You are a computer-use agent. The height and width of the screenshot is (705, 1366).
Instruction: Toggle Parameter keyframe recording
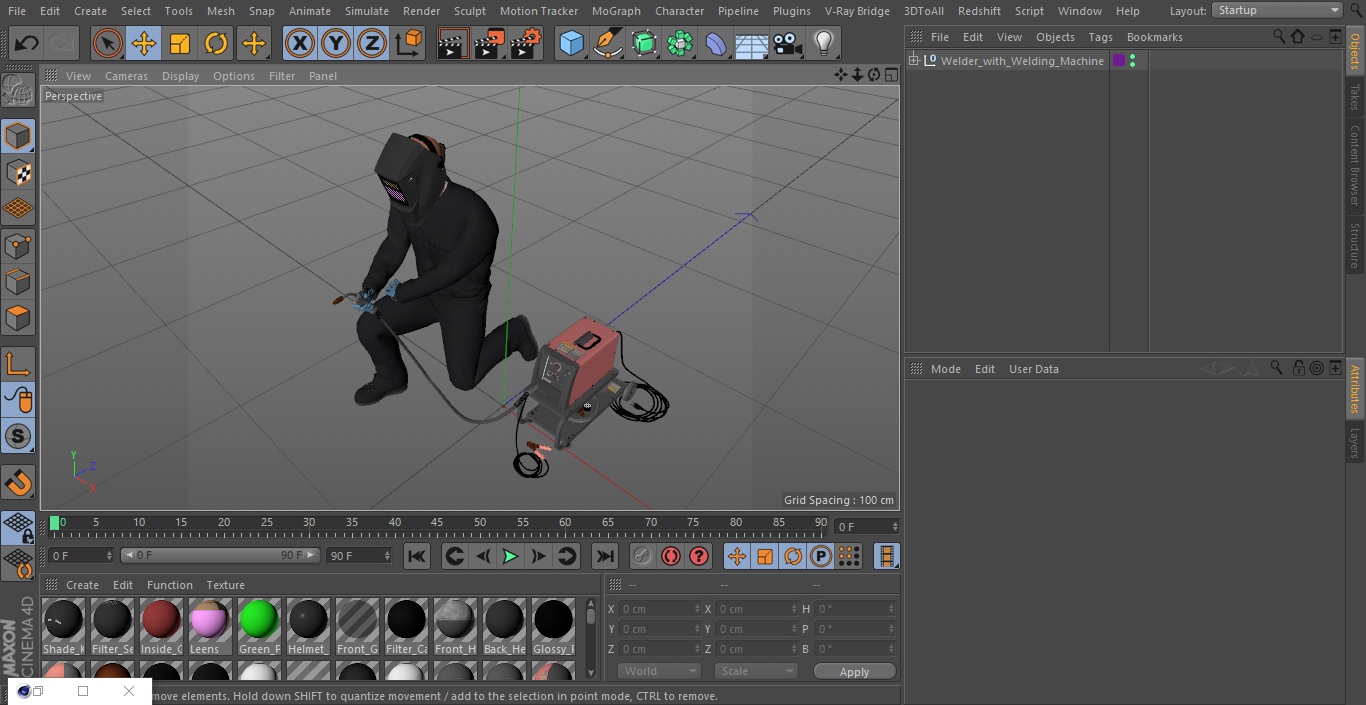click(x=821, y=556)
